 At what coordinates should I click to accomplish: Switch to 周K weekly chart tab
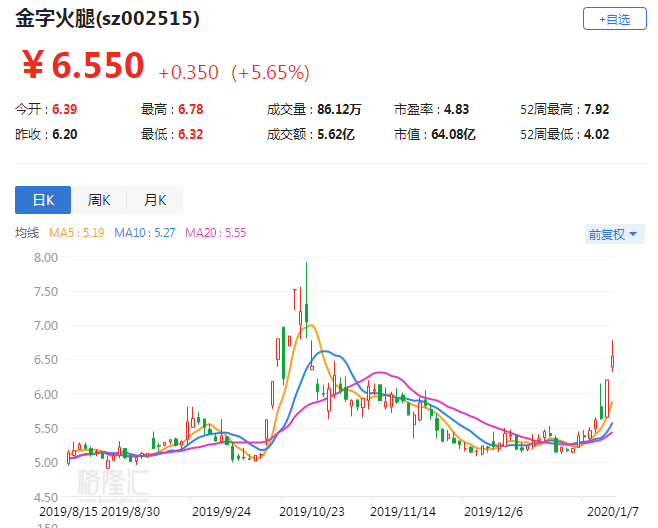[x=99, y=200]
